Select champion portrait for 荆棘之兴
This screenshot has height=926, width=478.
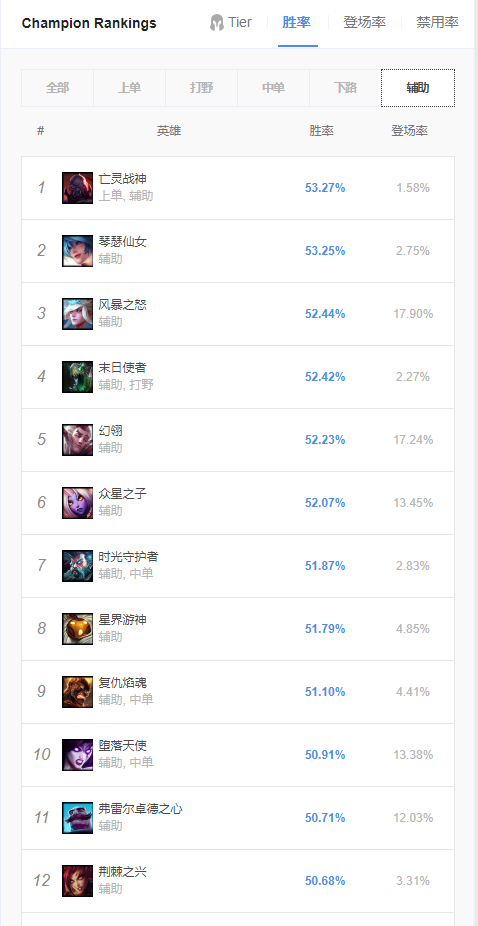(77, 881)
